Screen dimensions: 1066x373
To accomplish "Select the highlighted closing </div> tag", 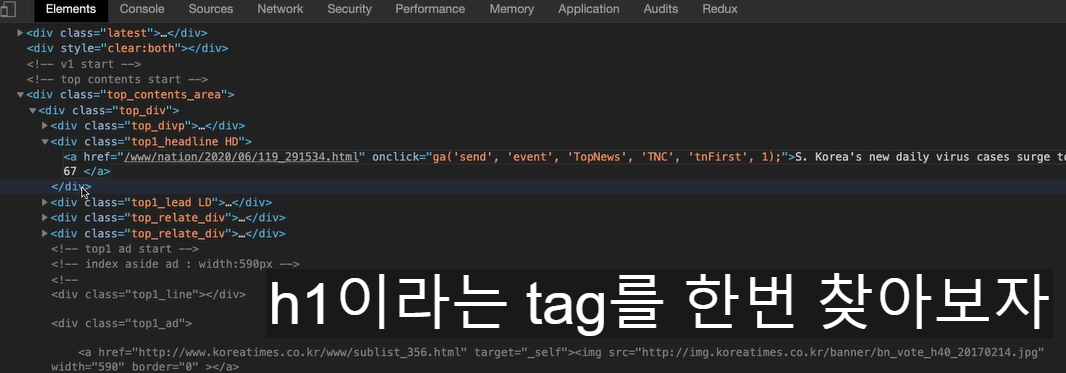I will [71, 186].
